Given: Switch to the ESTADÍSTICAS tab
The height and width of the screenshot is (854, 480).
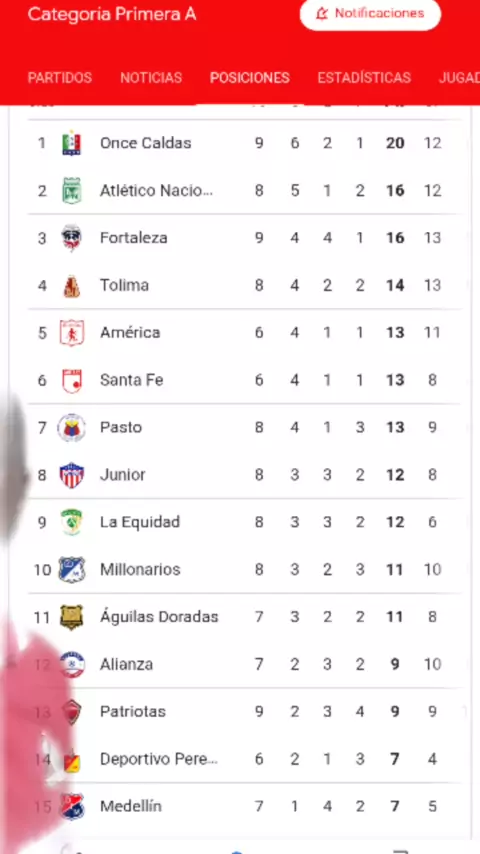Looking at the screenshot, I should 364,78.
